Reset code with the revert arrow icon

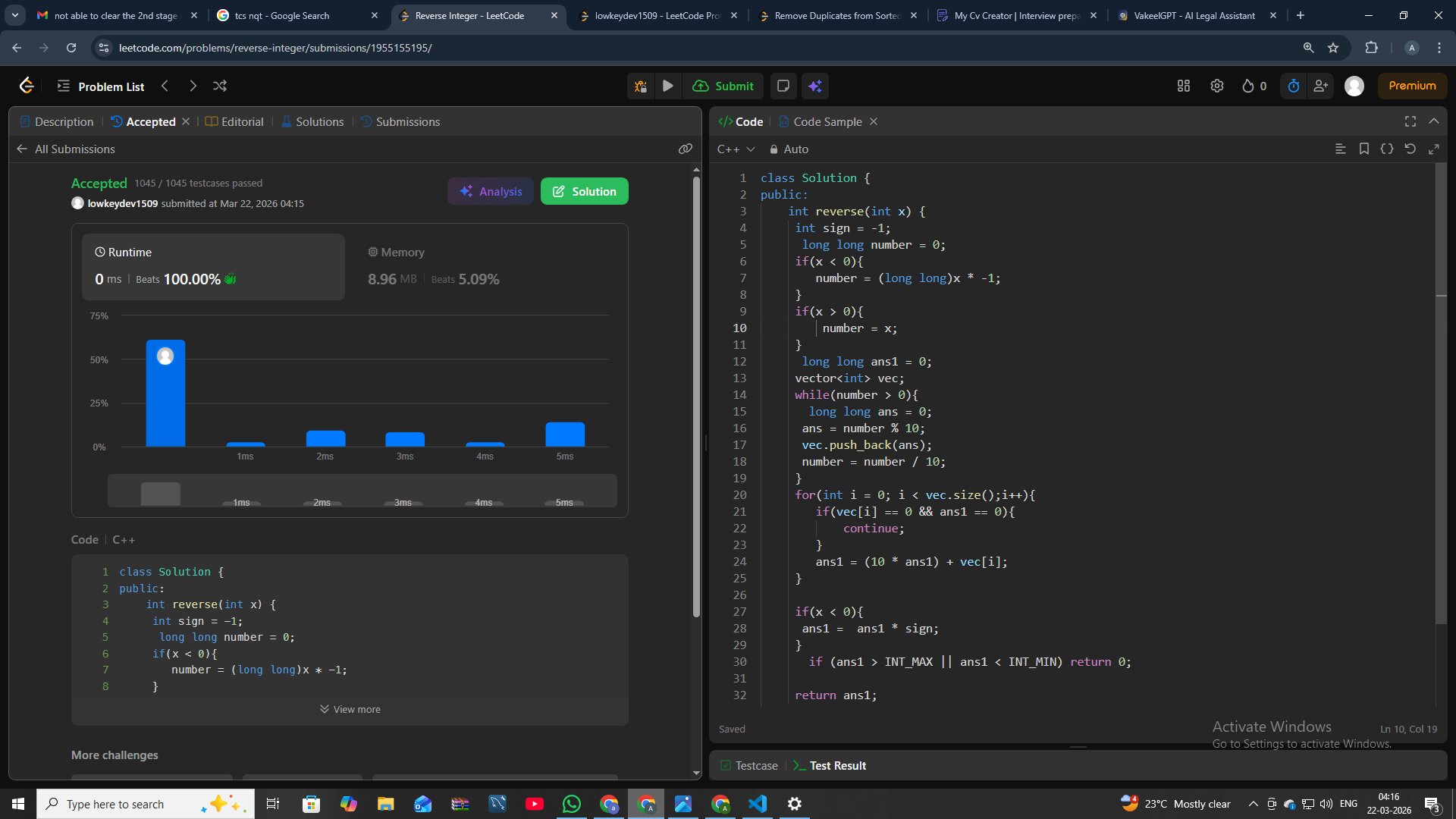click(1410, 149)
